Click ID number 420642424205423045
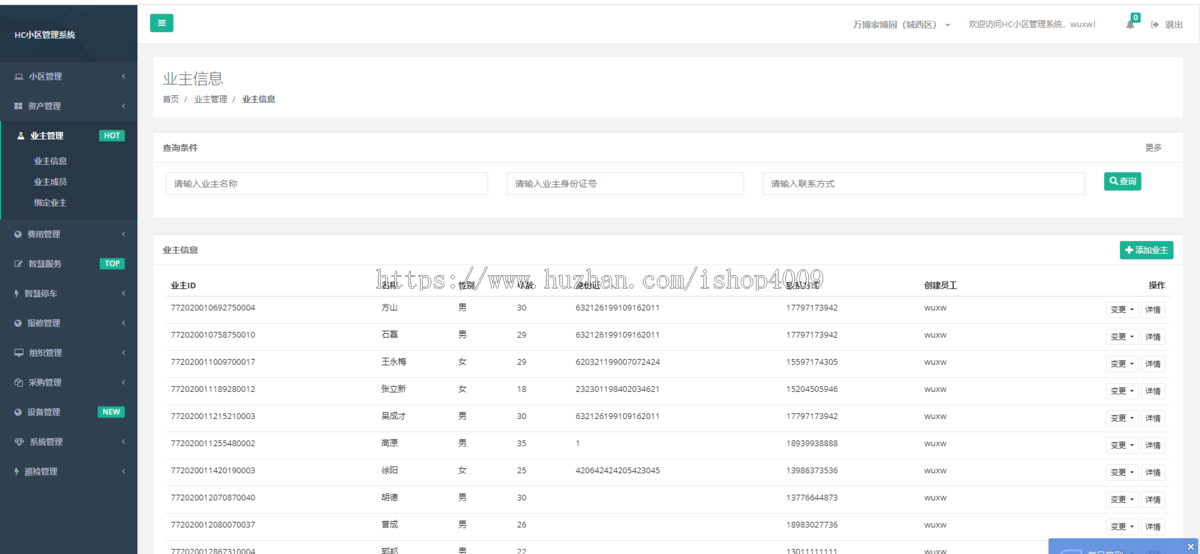 tap(618, 470)
